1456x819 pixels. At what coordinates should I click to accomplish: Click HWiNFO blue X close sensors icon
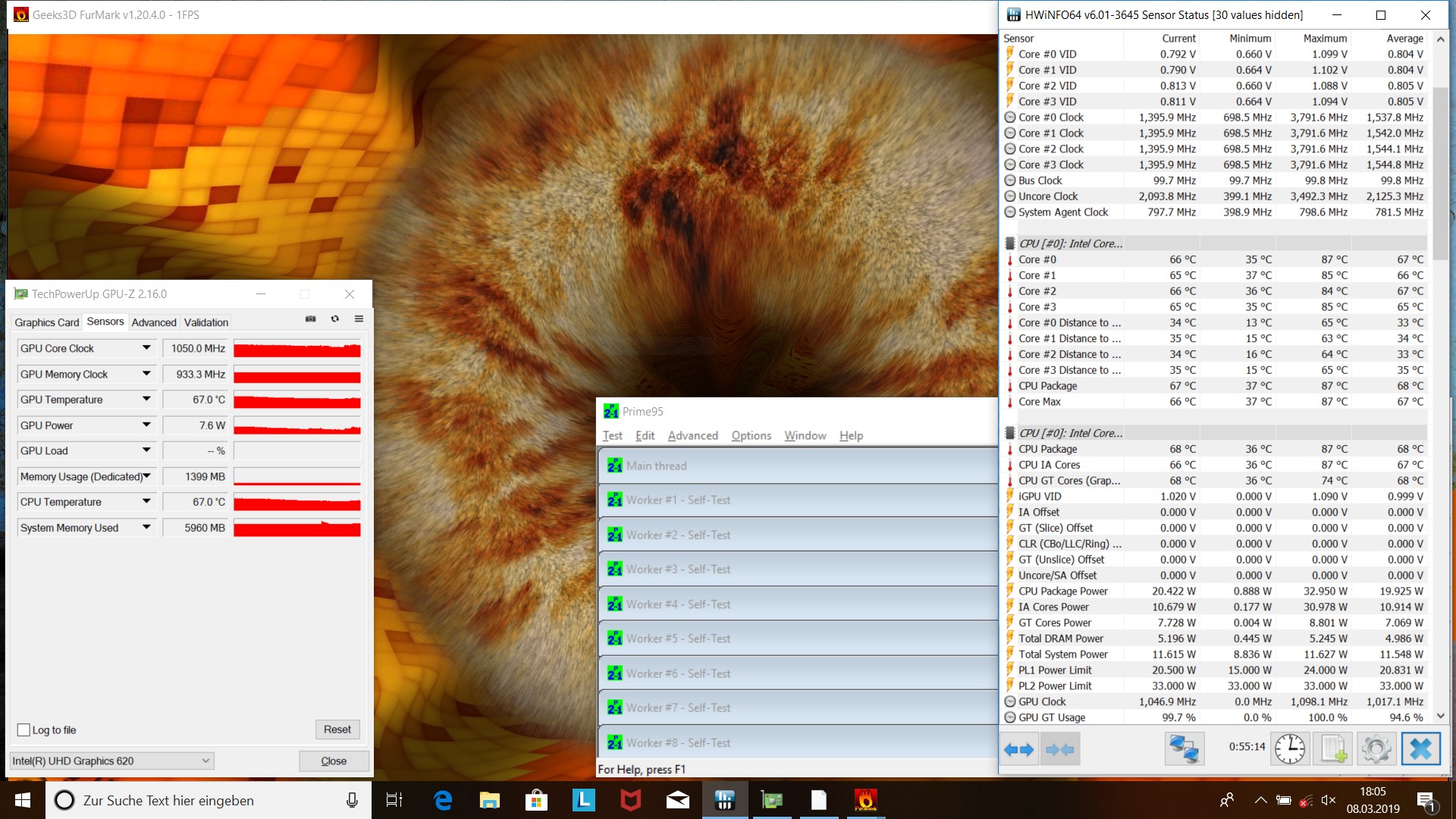tap(1420, 749)
